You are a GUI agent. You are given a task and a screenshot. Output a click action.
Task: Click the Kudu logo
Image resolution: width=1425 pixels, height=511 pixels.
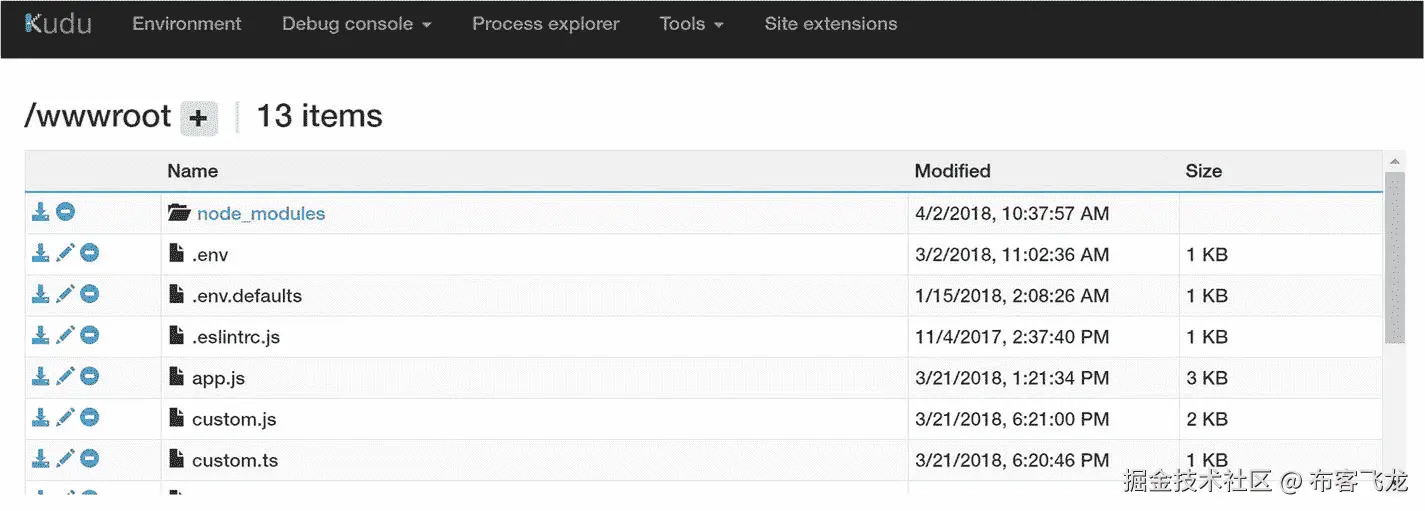(58, 23)
